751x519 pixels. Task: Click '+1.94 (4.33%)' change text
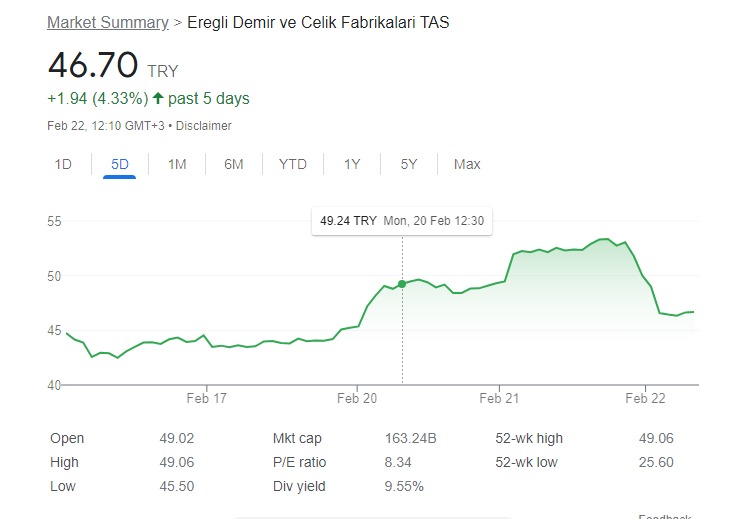[98, 99]
